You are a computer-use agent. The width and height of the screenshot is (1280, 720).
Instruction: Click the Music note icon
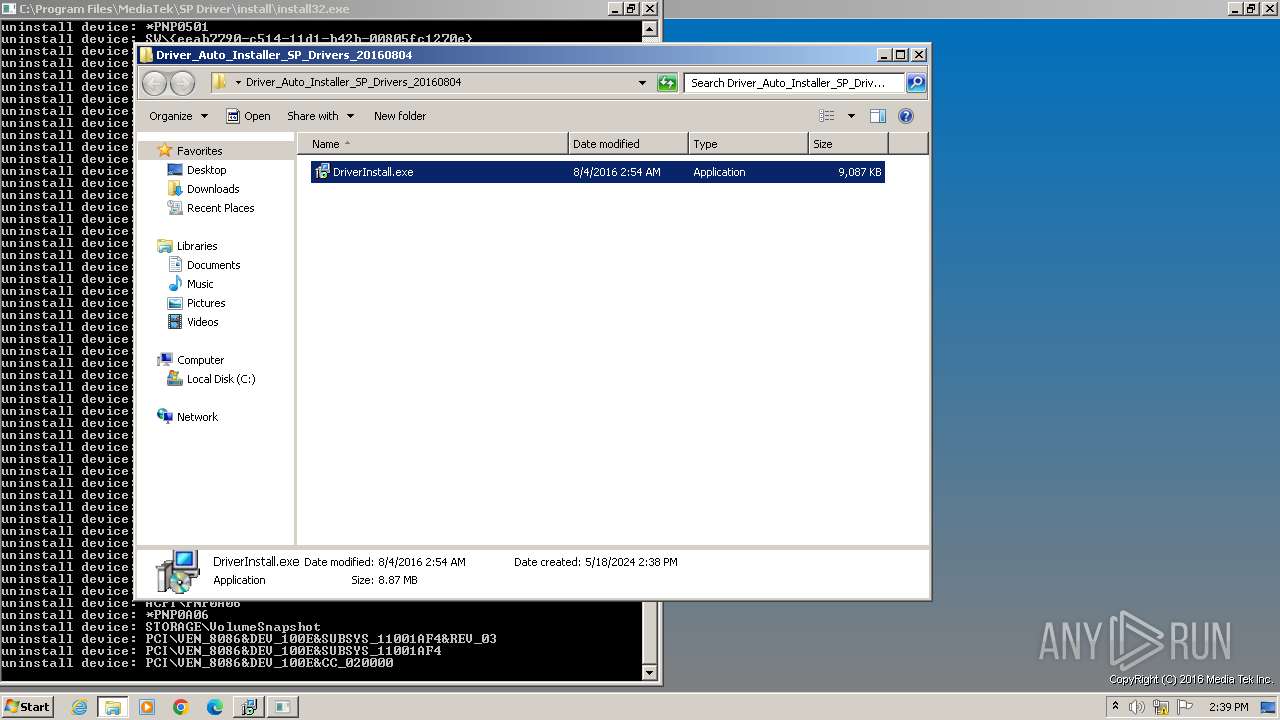(175, 284)
